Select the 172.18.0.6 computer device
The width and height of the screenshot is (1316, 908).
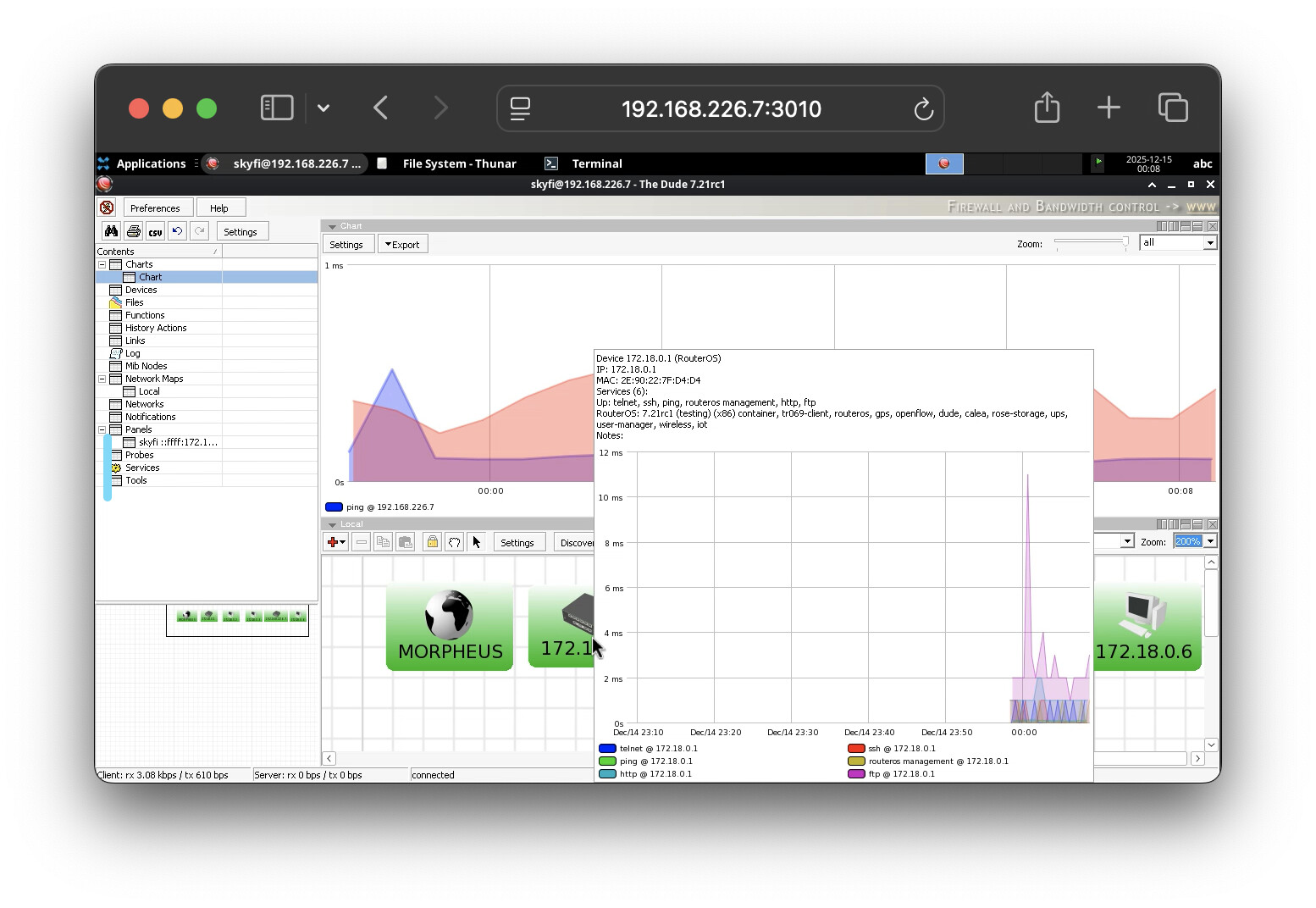coord(1147,626)
